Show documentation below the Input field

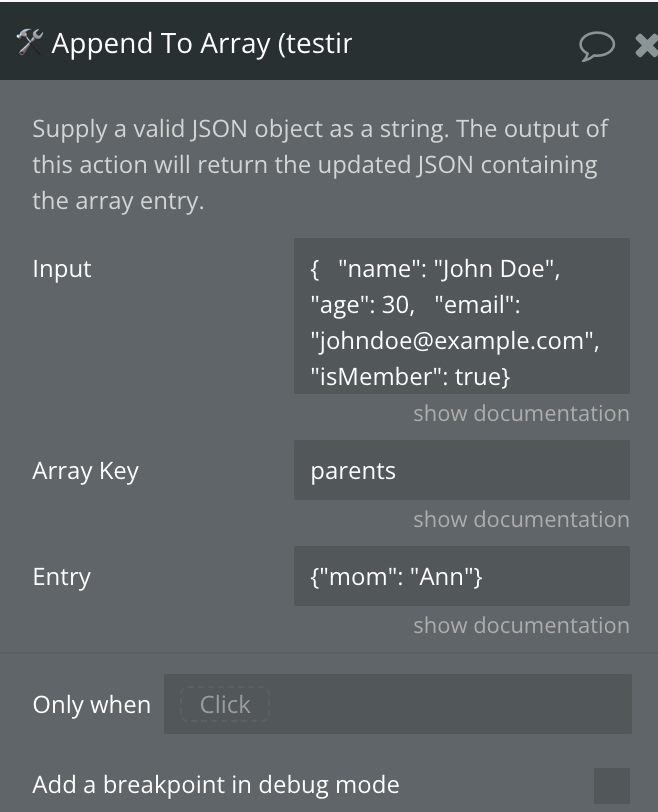click(x=521, y=413)
